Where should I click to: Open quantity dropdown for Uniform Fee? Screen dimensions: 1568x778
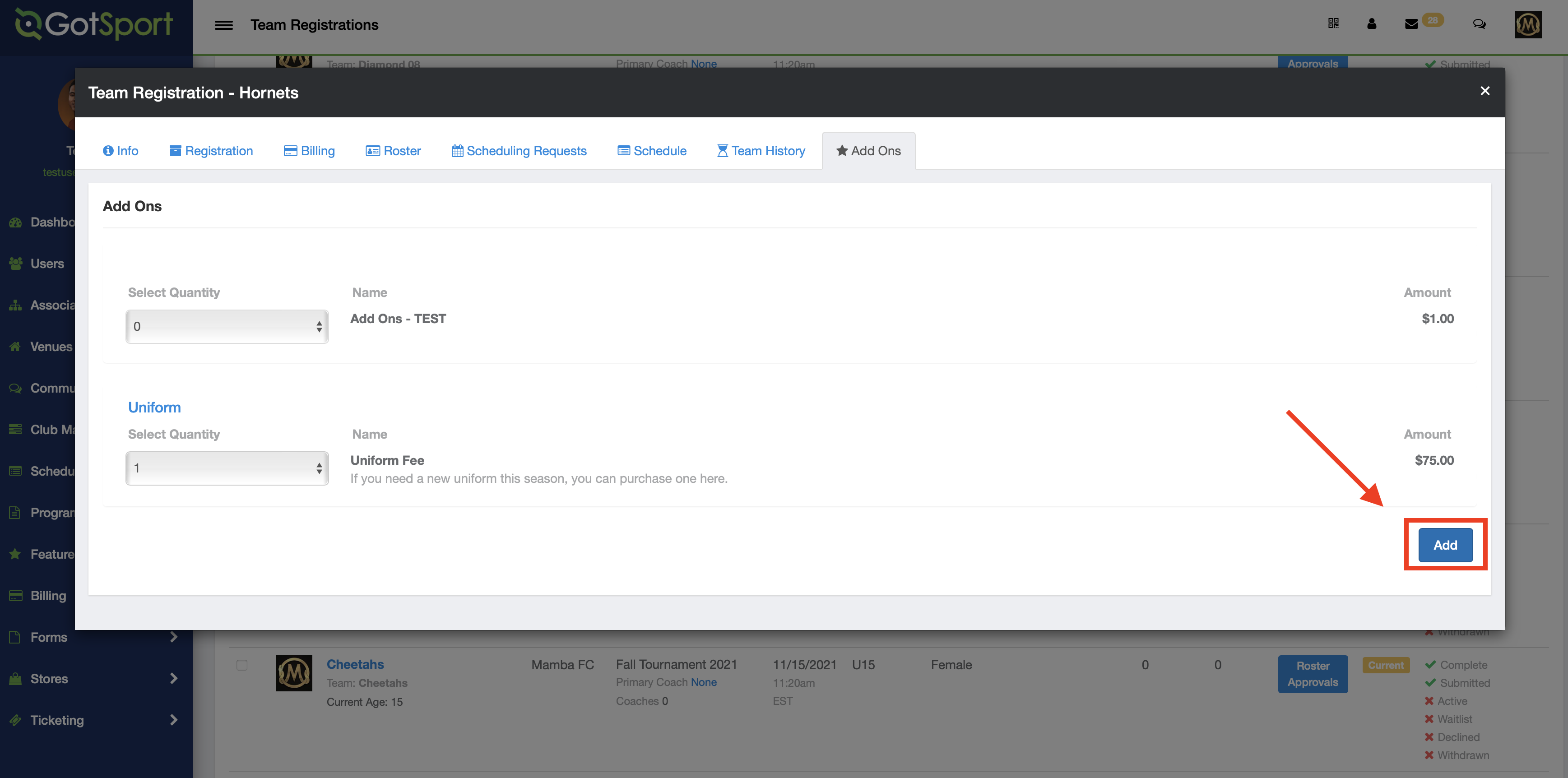click(227, 468)
